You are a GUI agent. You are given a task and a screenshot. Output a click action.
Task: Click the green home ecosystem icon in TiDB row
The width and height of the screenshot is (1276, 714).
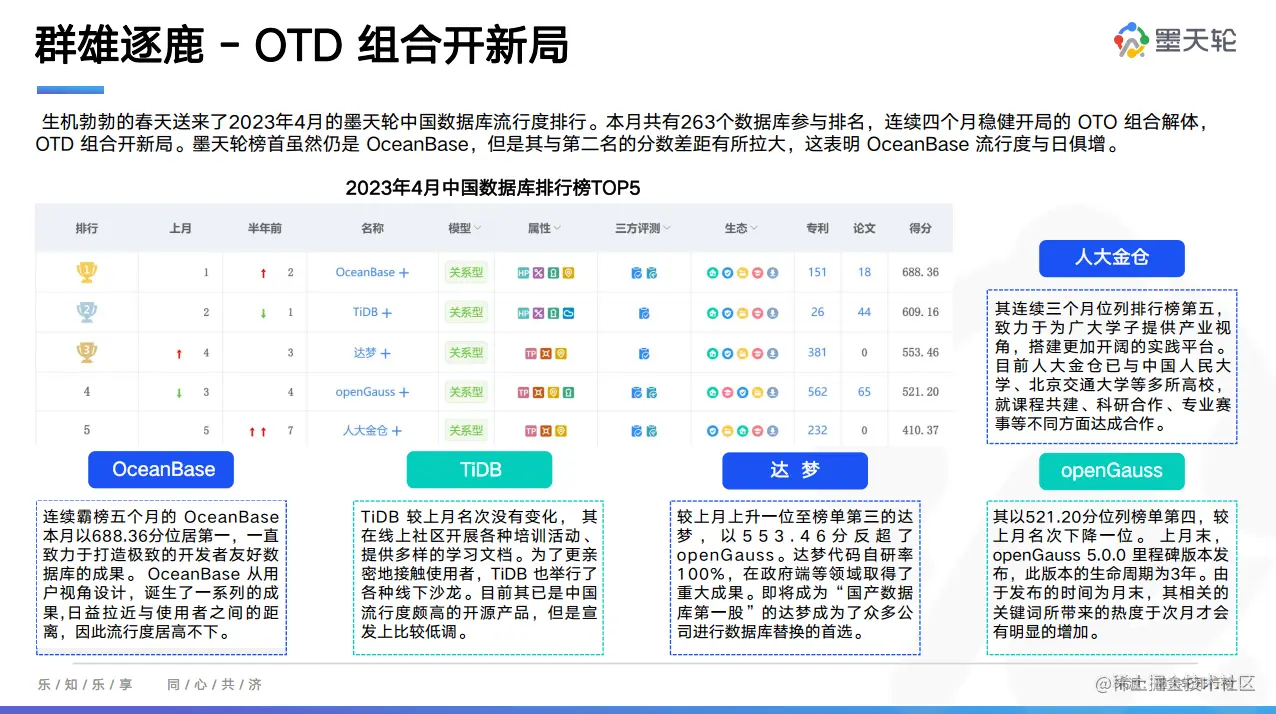[x=713, y=313]
